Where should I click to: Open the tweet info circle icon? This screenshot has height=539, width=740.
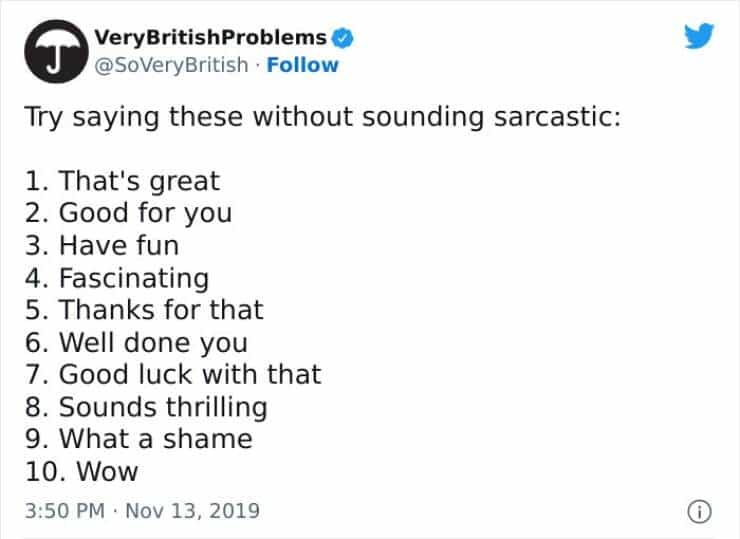click(697, 510)
